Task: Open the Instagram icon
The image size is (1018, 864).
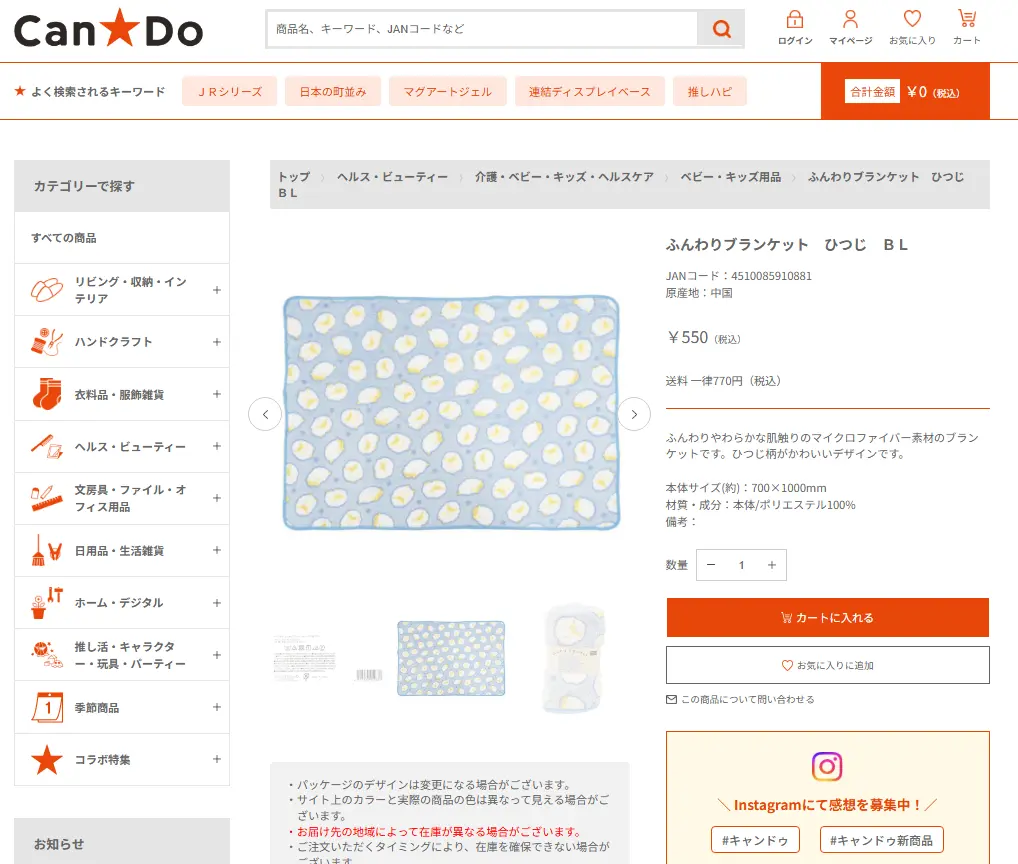Action: coord(827,767)
